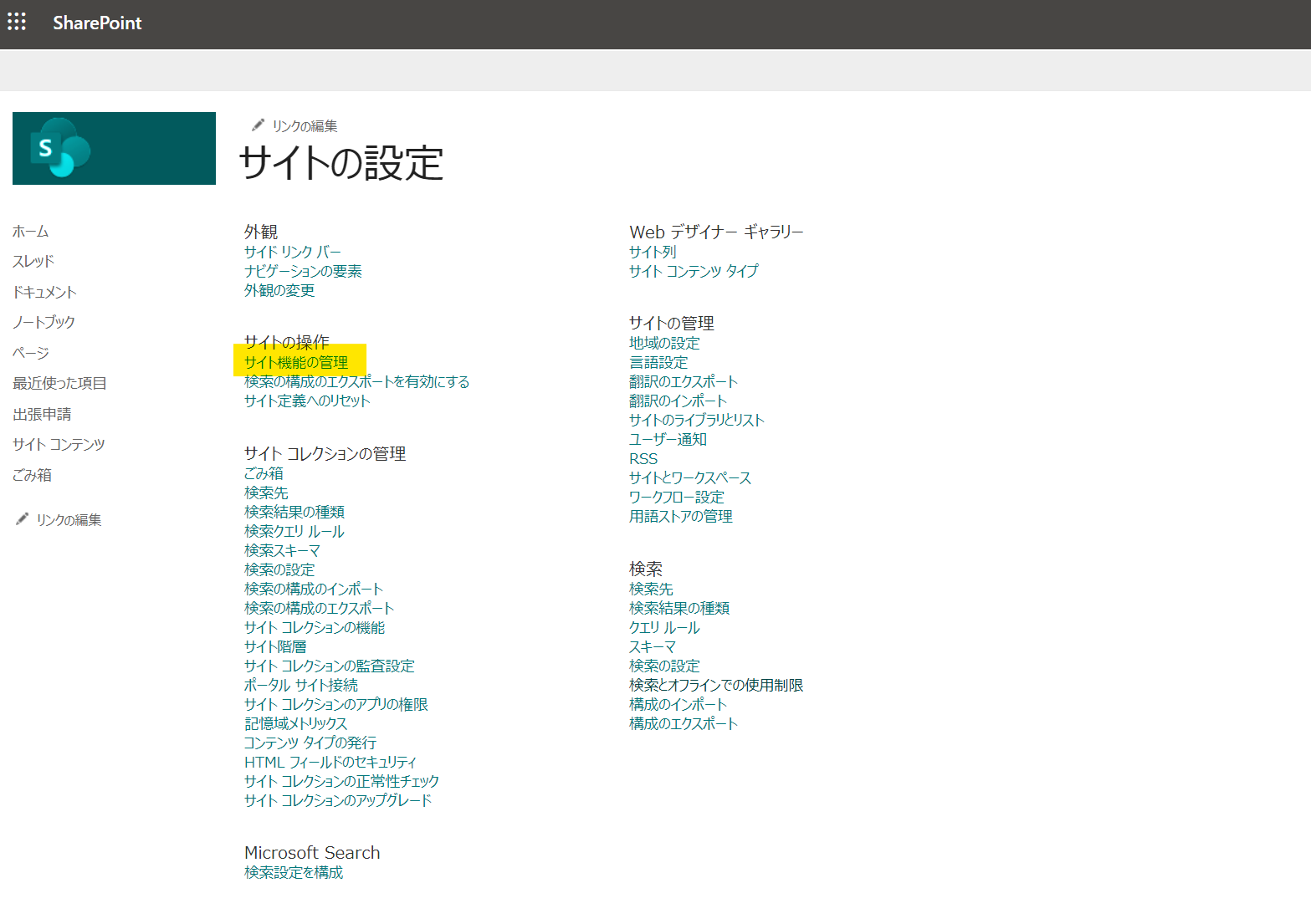Screen dimensions: 1311x924
Task: Click リンクの編集 text above page title
Action: pos(305,126)
